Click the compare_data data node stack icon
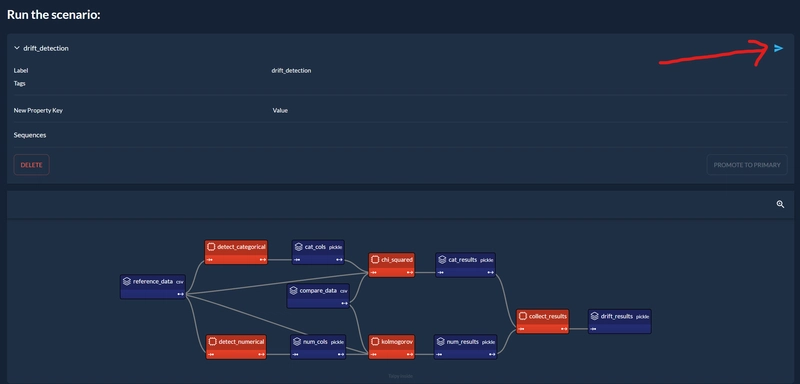Viewport: 800px width, 384px height. click(293, 290)
